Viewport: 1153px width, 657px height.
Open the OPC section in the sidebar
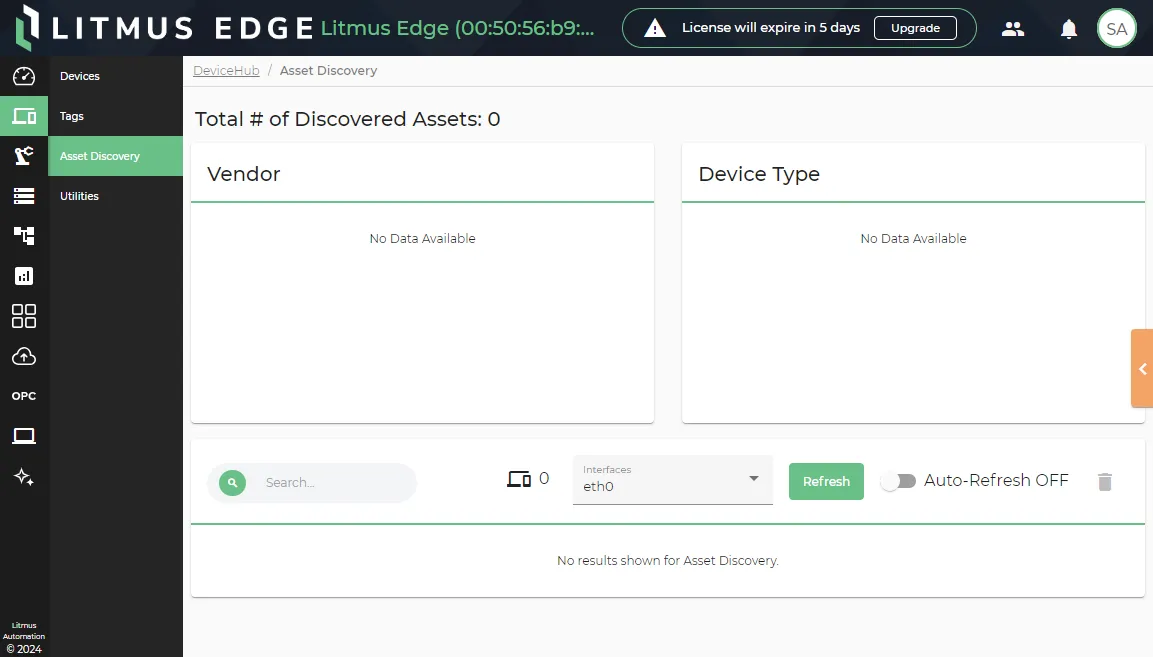[23, 396]
